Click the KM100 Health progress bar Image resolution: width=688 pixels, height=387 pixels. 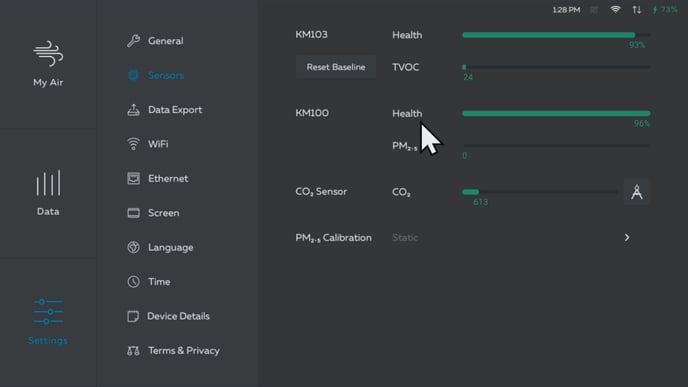tap(556, 113)
